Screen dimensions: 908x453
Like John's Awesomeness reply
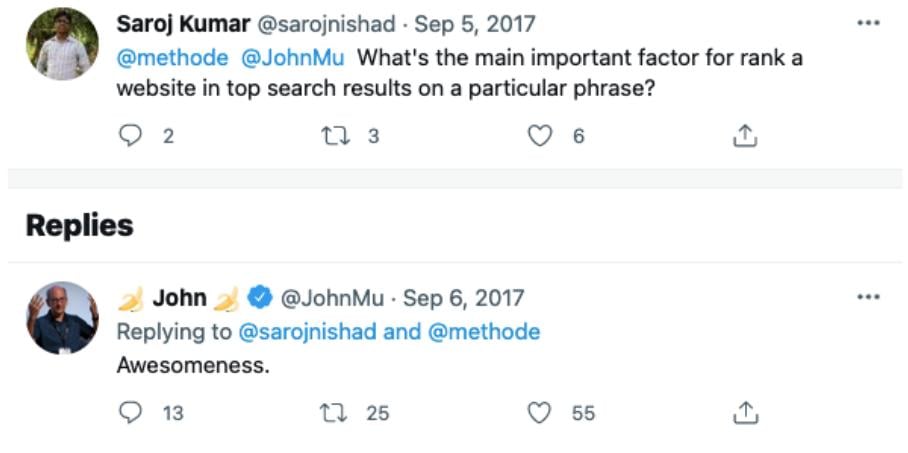pyautogui.click(x=540, y=413)
